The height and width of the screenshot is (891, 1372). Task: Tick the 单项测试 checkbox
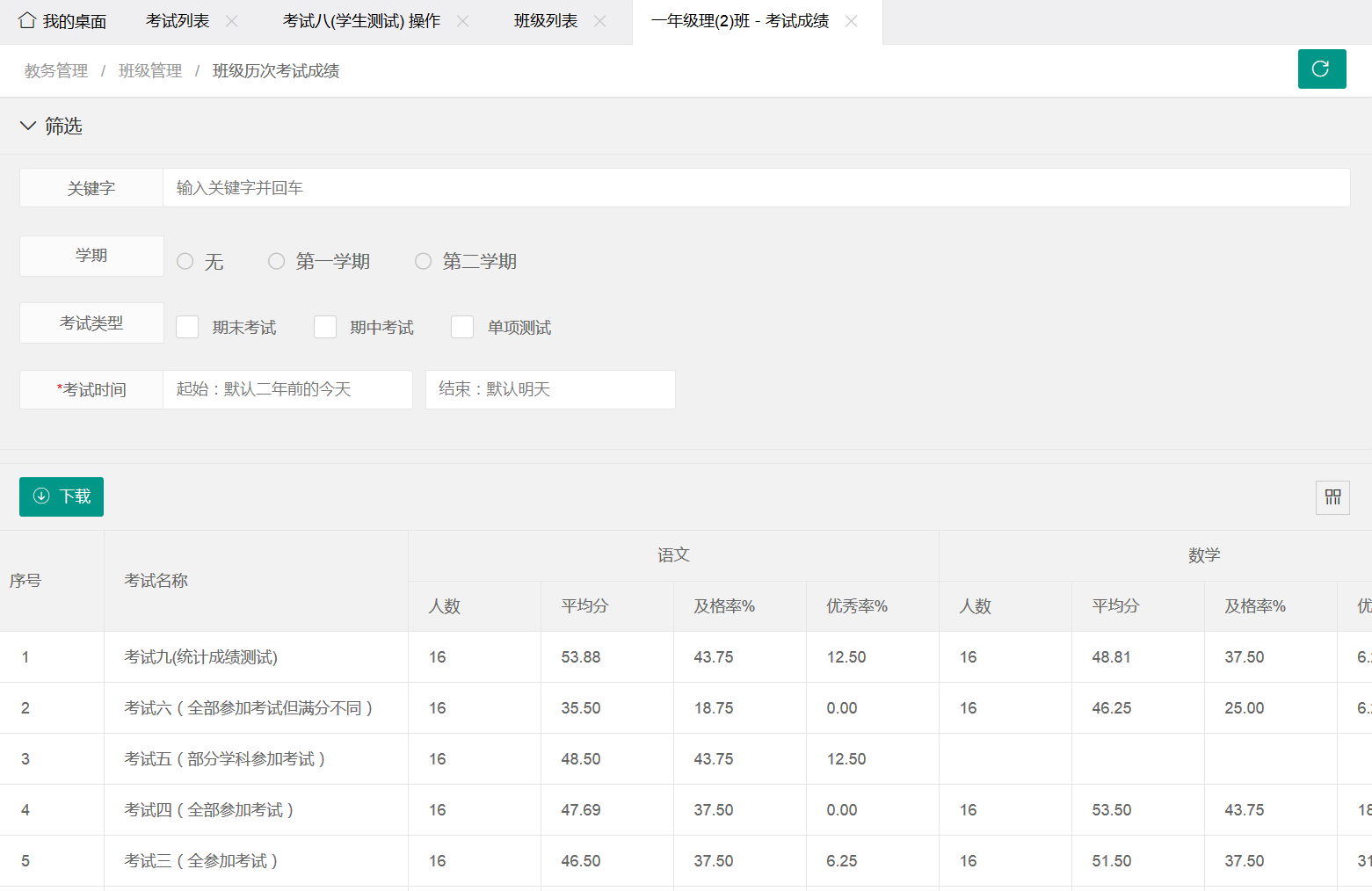[x=462, y=327]
